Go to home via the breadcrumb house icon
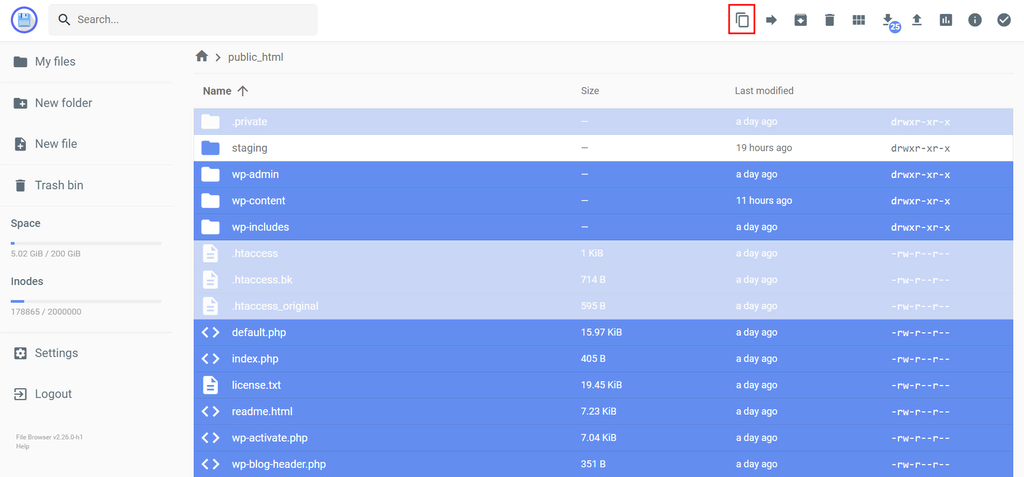Viewport: 1024px width, 477px height. pyautogui.click(x=202, y=57)
